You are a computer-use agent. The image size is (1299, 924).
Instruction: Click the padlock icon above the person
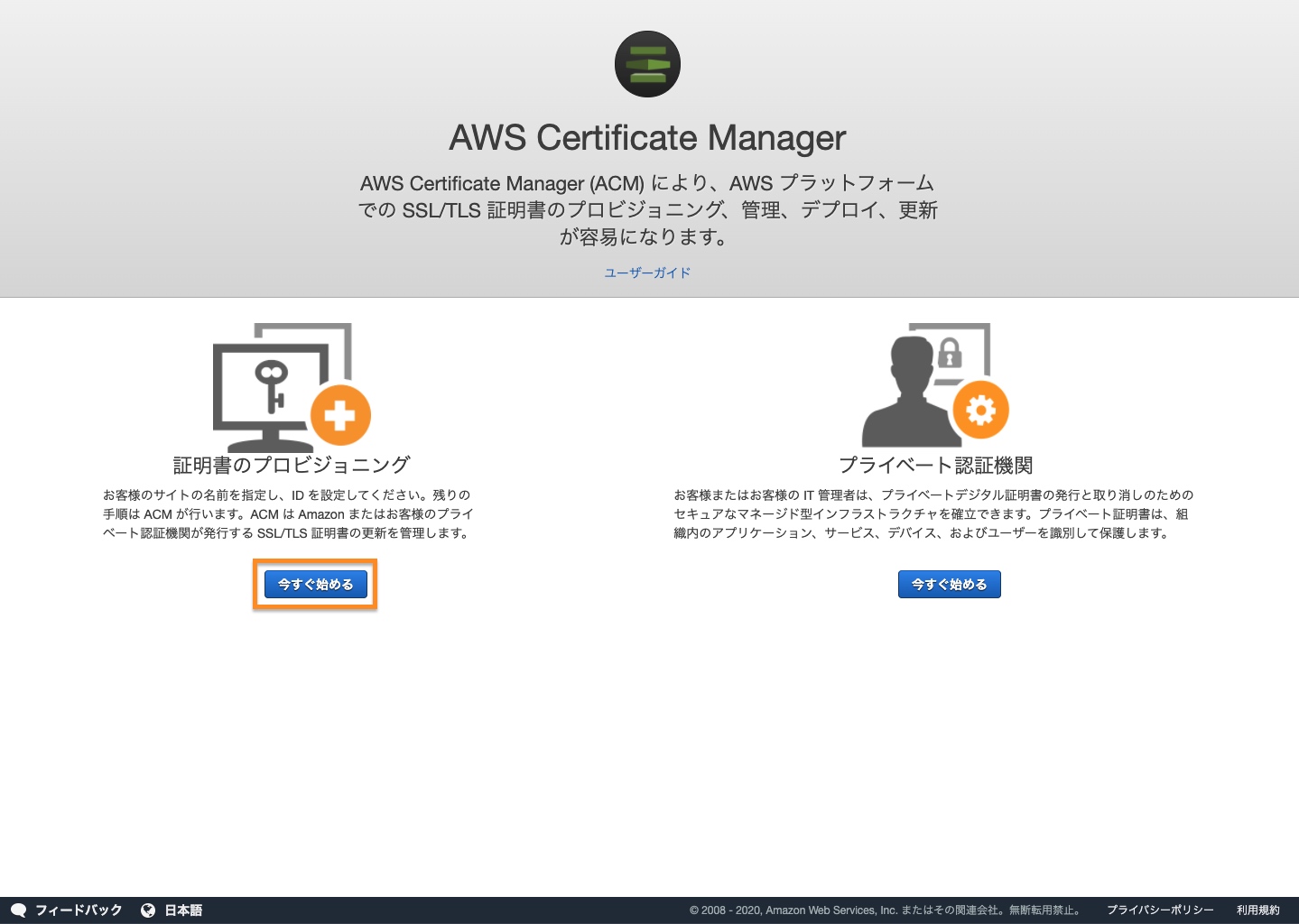(949, 353)
